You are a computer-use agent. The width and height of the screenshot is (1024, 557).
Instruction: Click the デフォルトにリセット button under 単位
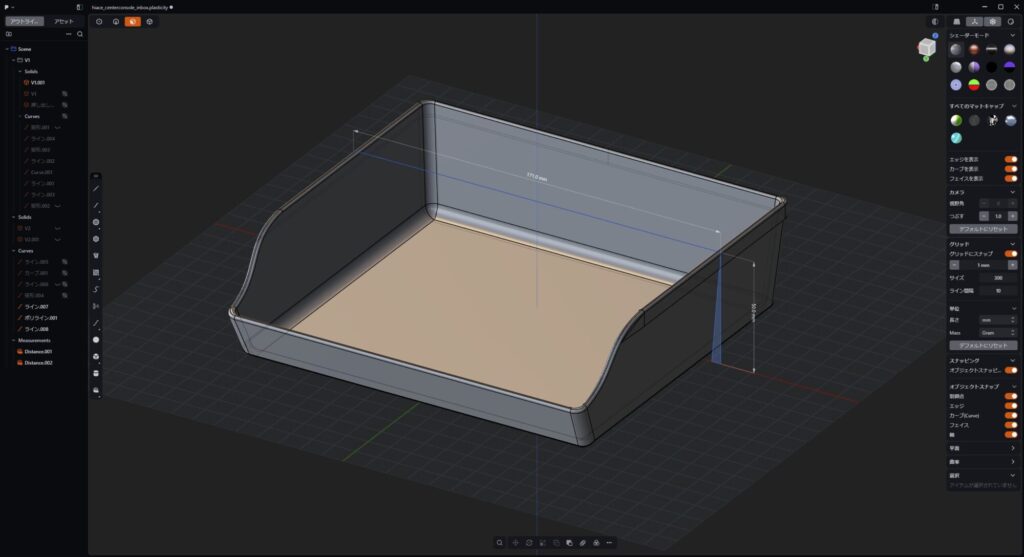pyautogui.click(x=982, y=345)
